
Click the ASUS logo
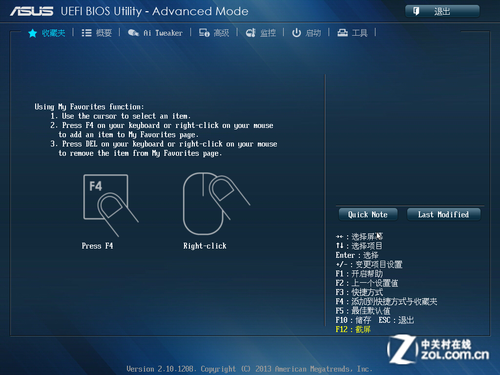pyautogui.click(x=32, y=11)
